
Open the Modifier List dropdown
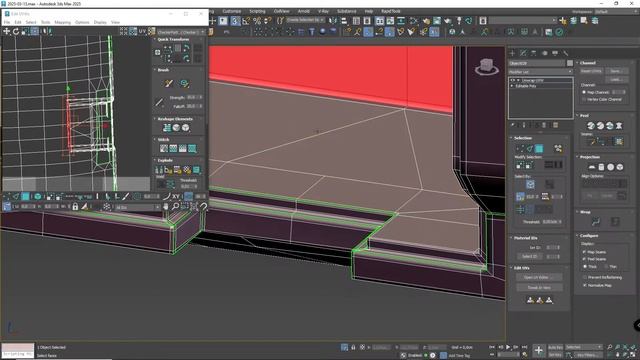click(x=540, y=71)
